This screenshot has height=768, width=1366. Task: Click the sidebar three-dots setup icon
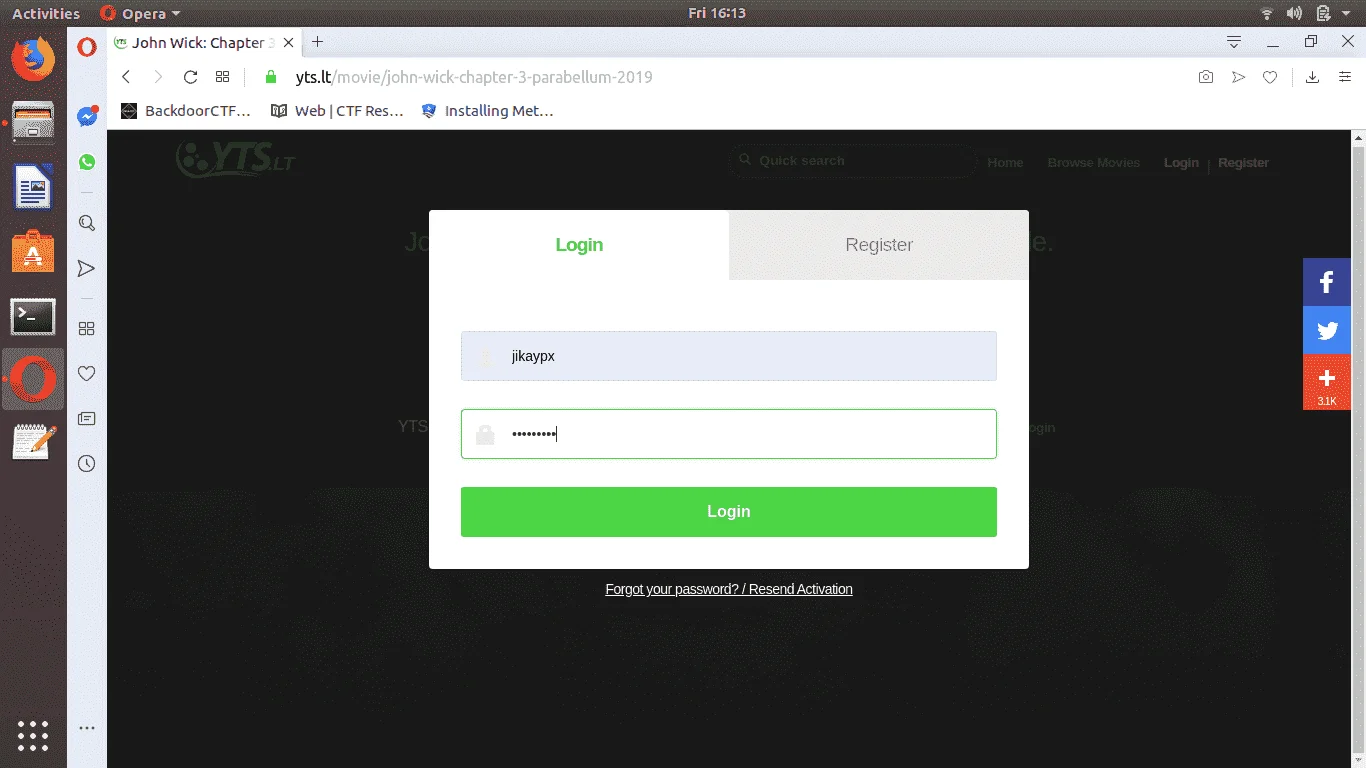click(87, 728)
